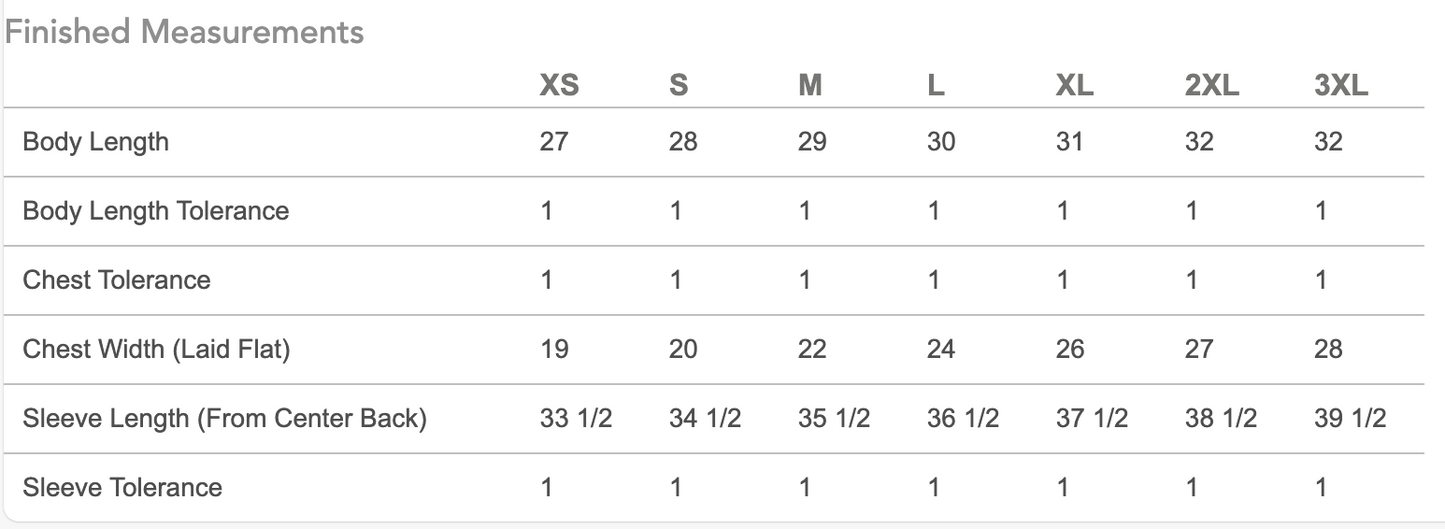Click the L size column header
This screenshot has height=529, width=1445.
point(936,86)
